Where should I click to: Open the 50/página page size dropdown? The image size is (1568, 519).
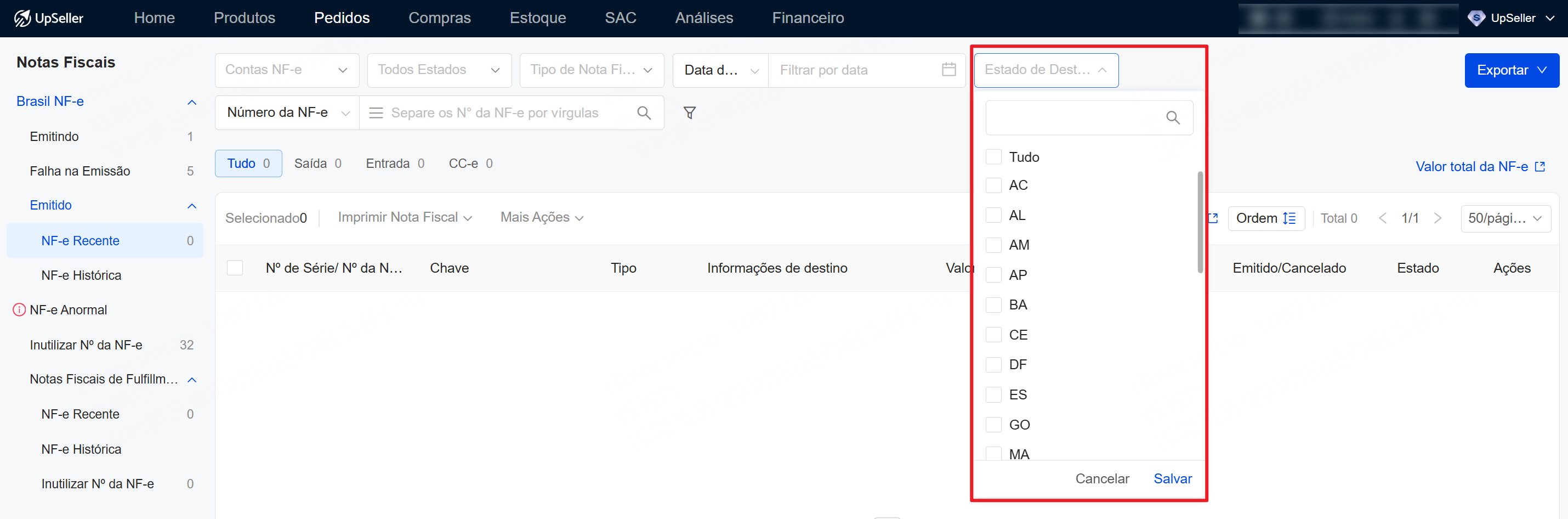point(1505,218)
